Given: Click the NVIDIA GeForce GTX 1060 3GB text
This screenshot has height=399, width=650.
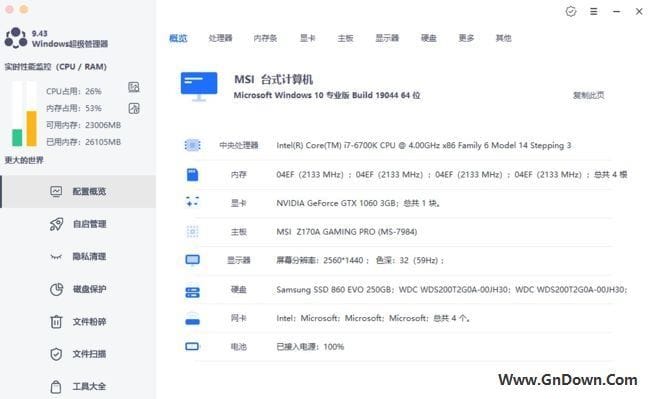Looking at the screenshot, I should pyautogui.click(x=358, y=203).
